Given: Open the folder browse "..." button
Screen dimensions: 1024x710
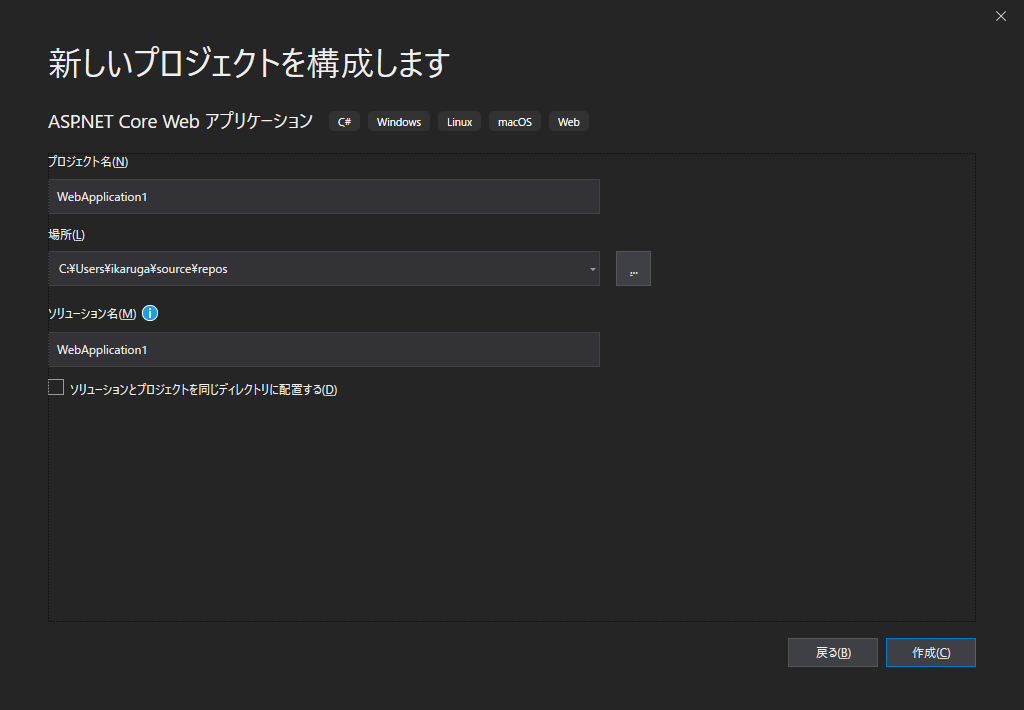Looking at the screenshot, I should (x=633, y=268).
